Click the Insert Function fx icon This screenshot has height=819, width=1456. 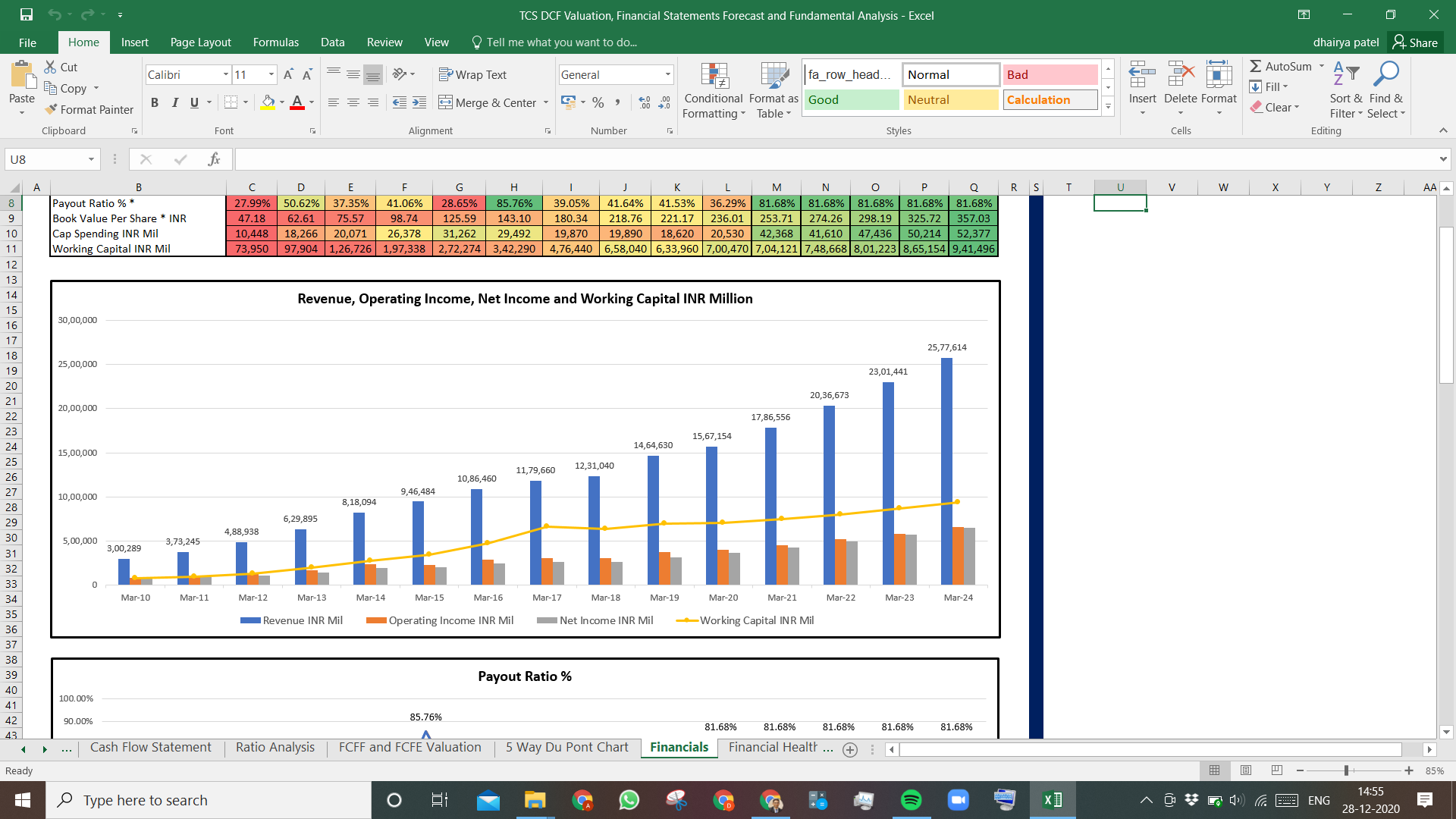click(214, 159)
